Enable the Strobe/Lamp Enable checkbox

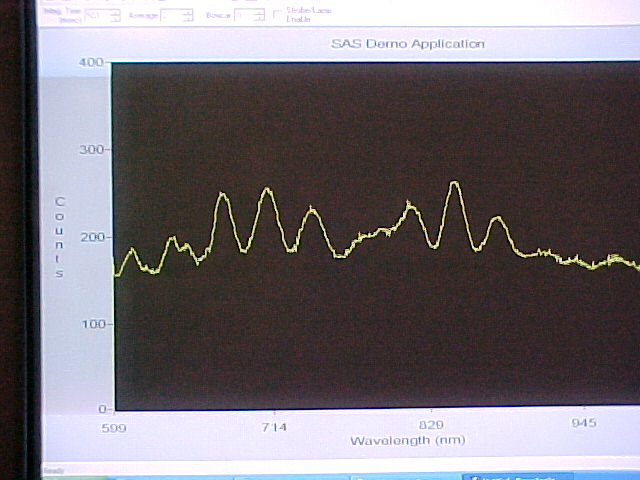277,15
